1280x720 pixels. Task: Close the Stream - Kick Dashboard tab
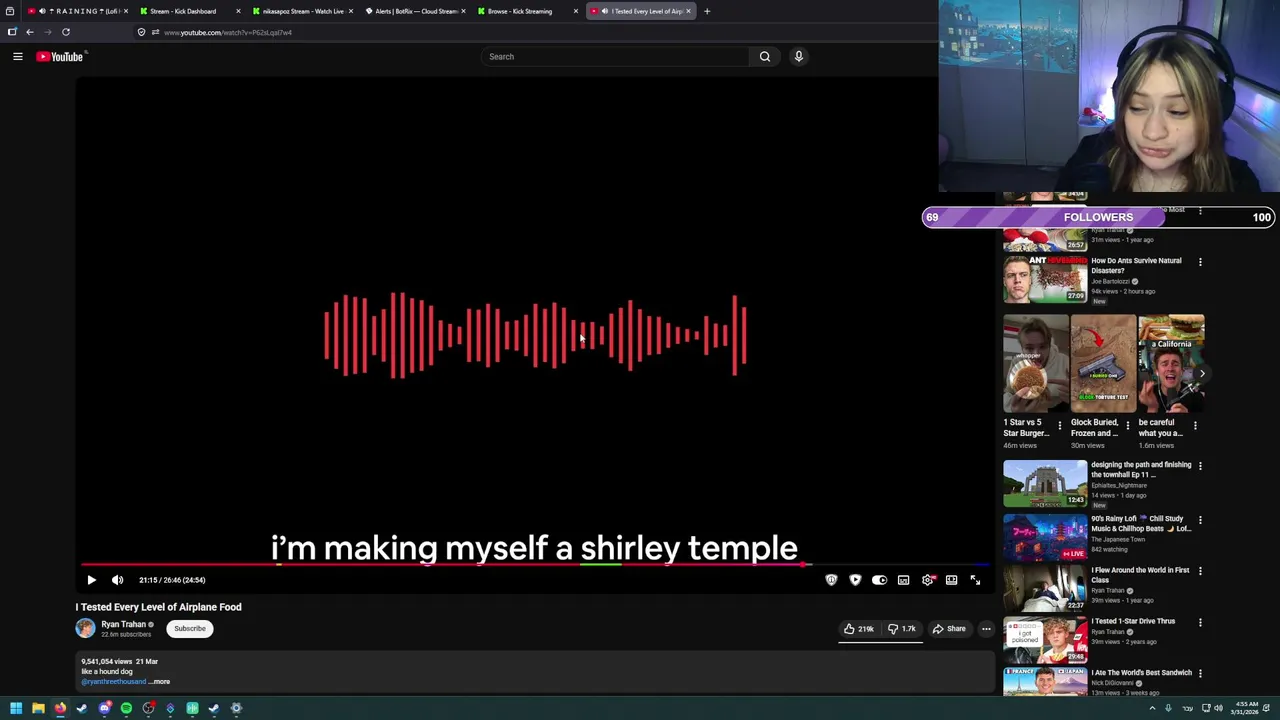[238, 11]
